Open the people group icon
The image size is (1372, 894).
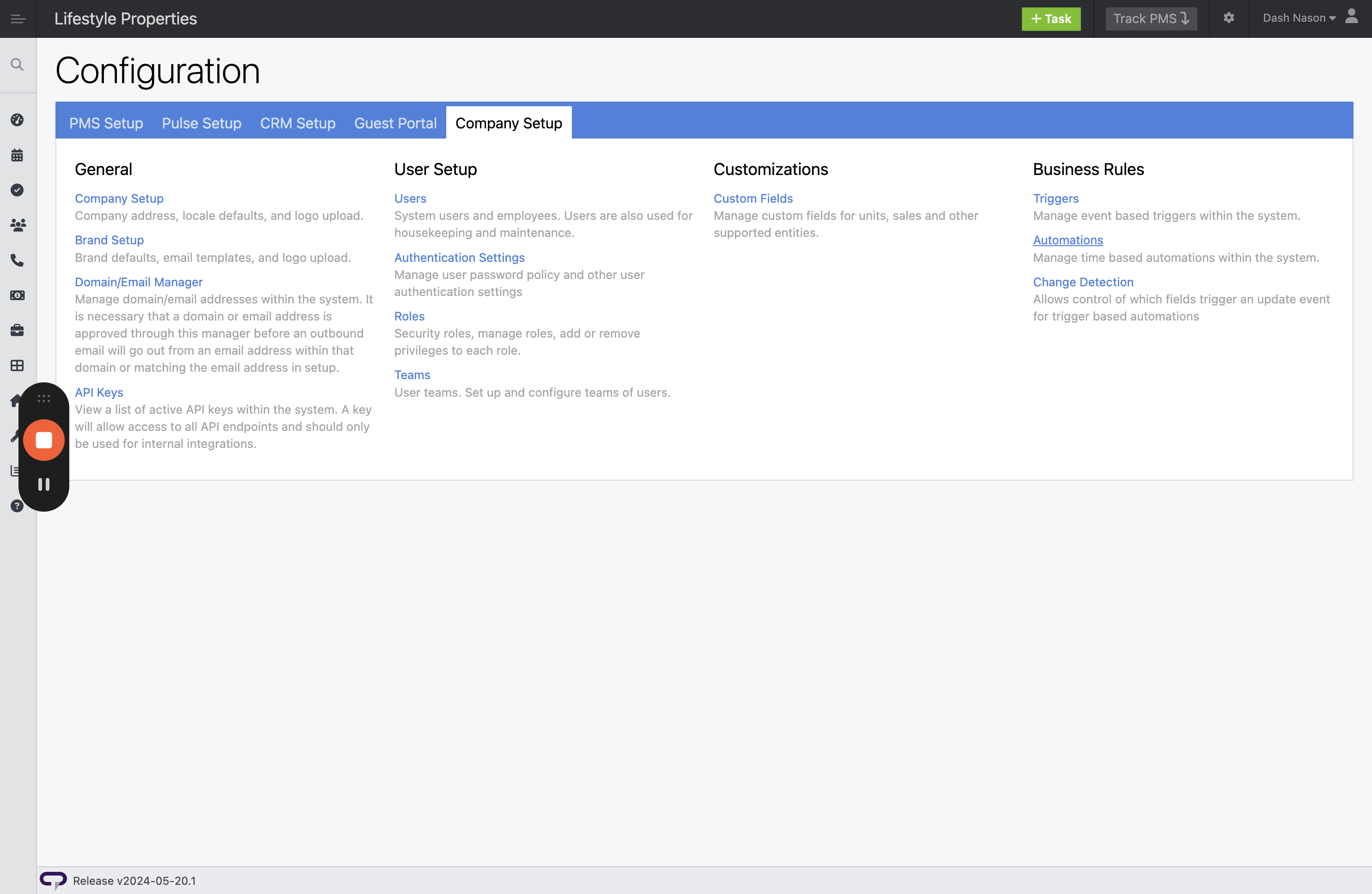17,225
